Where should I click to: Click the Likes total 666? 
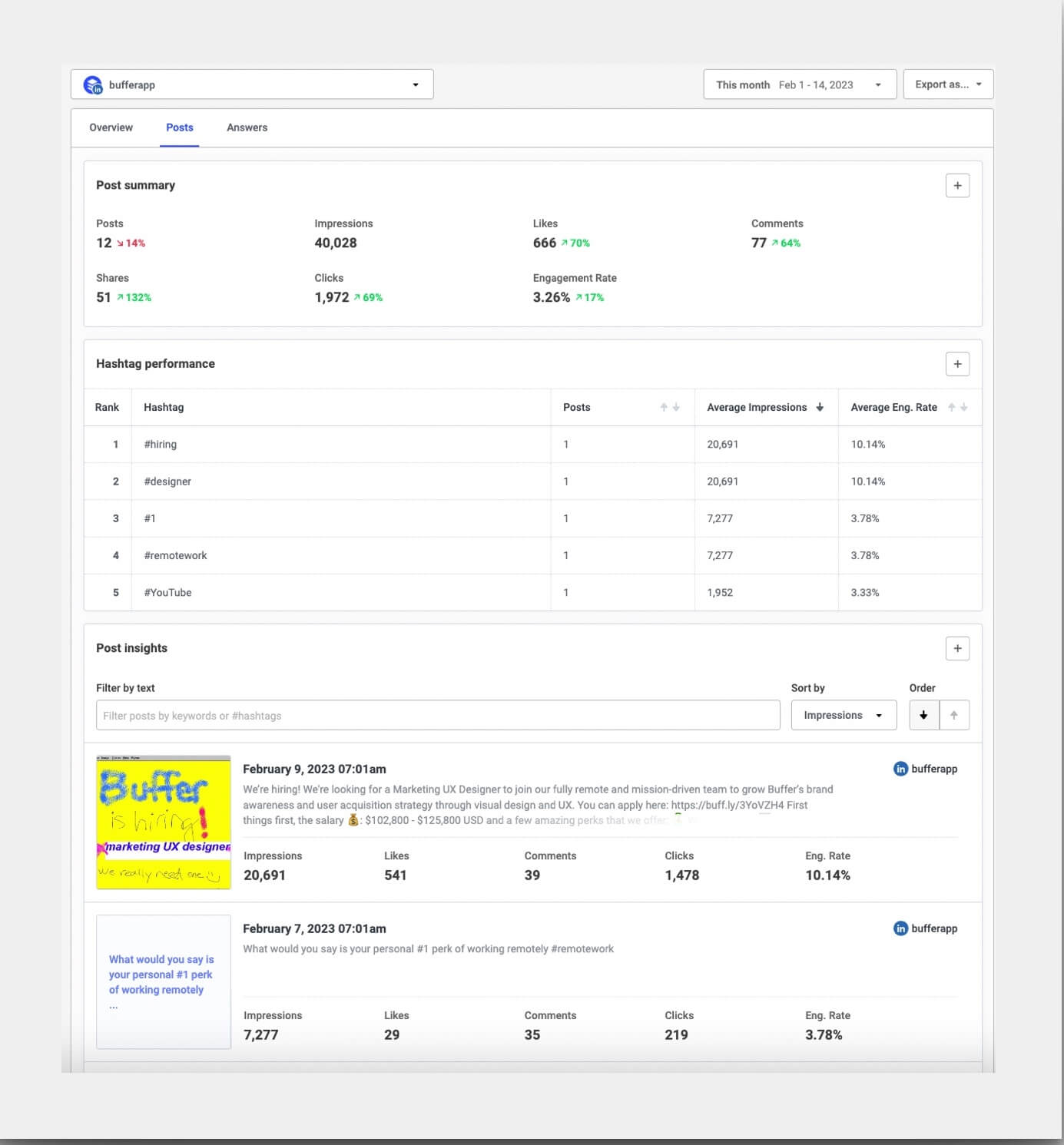click(x=545, y=243)
